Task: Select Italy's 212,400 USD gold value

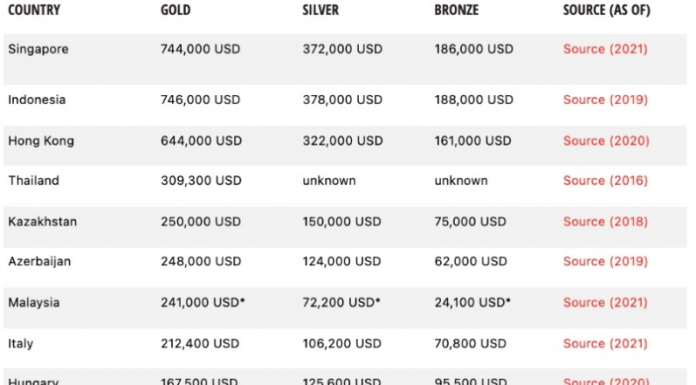Action: tap(200, 343)
